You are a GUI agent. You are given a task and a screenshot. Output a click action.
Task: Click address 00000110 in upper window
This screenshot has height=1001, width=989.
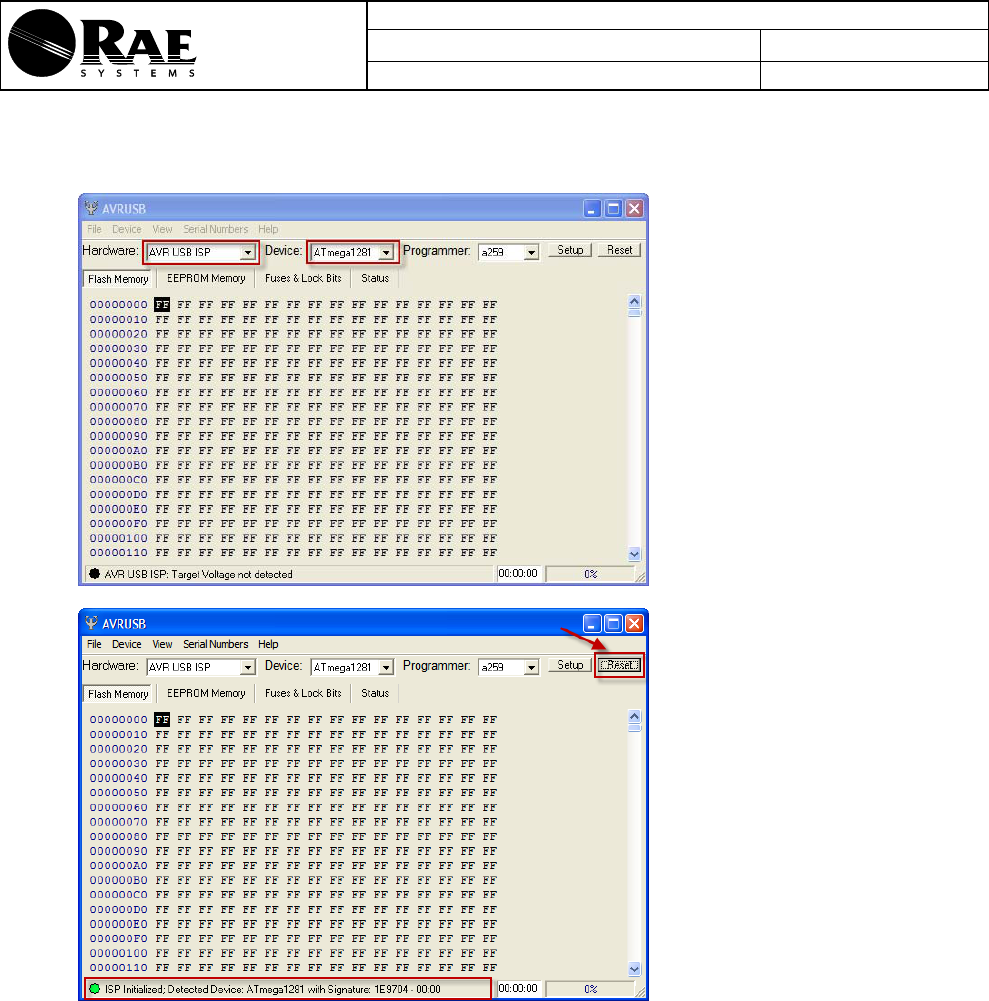pyautogui.click(x=118, y=553)
